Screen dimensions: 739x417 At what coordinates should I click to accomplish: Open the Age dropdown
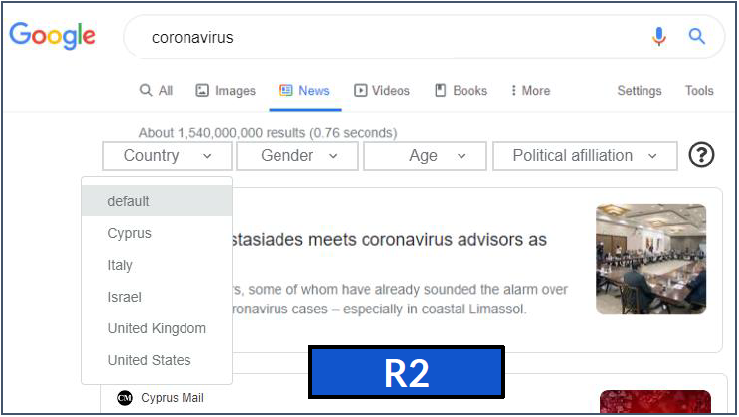[425, 156]
